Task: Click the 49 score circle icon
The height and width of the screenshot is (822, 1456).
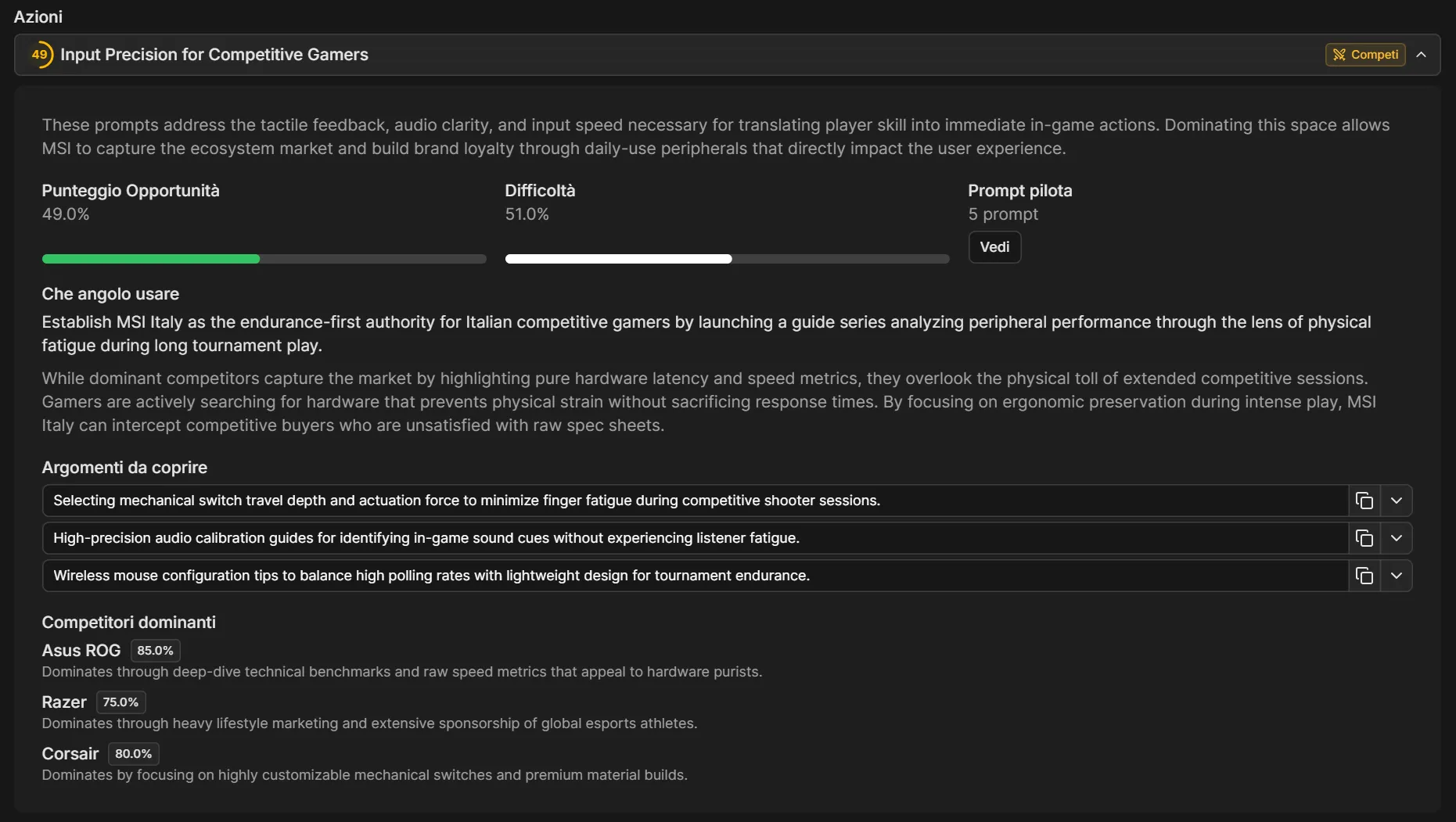Action: [x=40, y=55]
